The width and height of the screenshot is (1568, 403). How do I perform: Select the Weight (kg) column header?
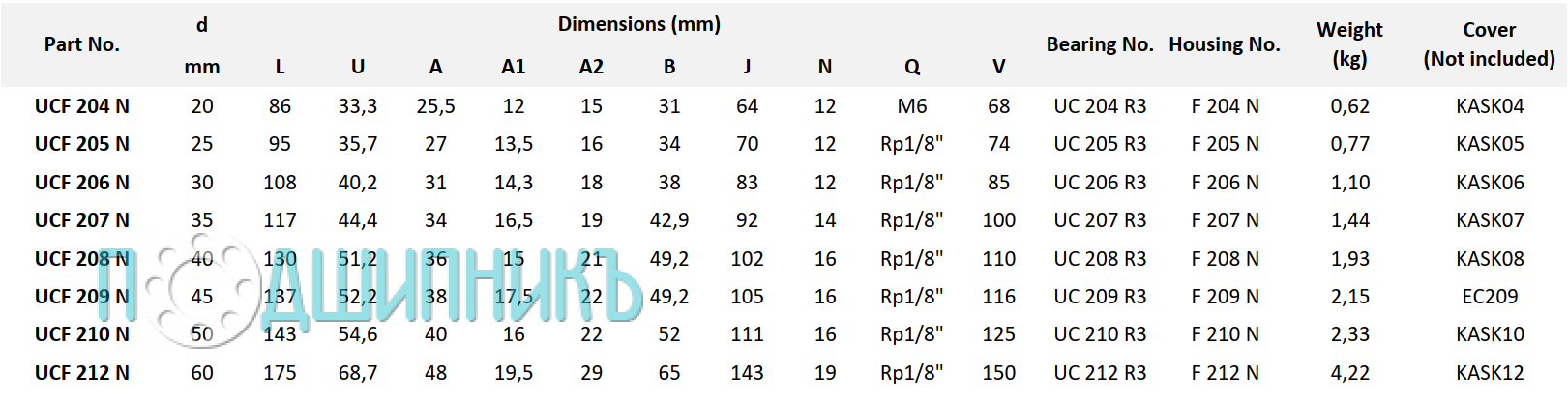[1349, 44]
